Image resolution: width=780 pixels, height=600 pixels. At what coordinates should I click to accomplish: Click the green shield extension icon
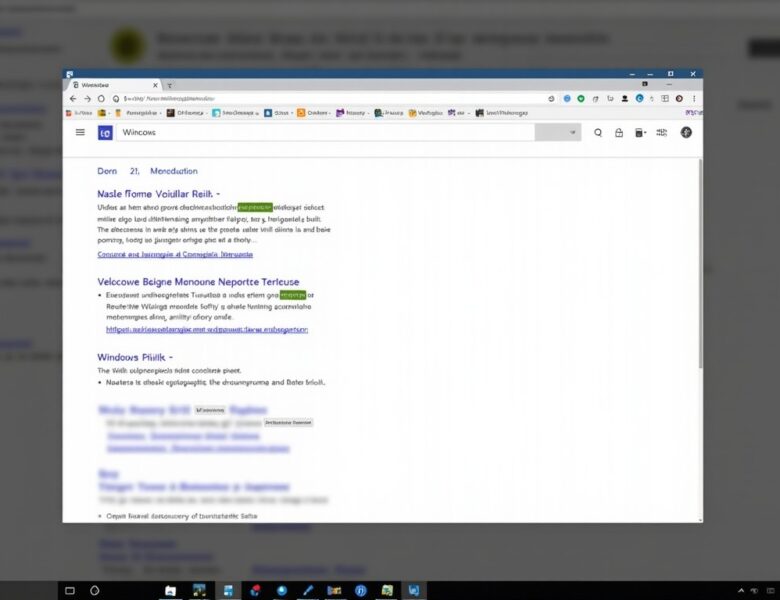pyautogui.click(x=581, y=99)
